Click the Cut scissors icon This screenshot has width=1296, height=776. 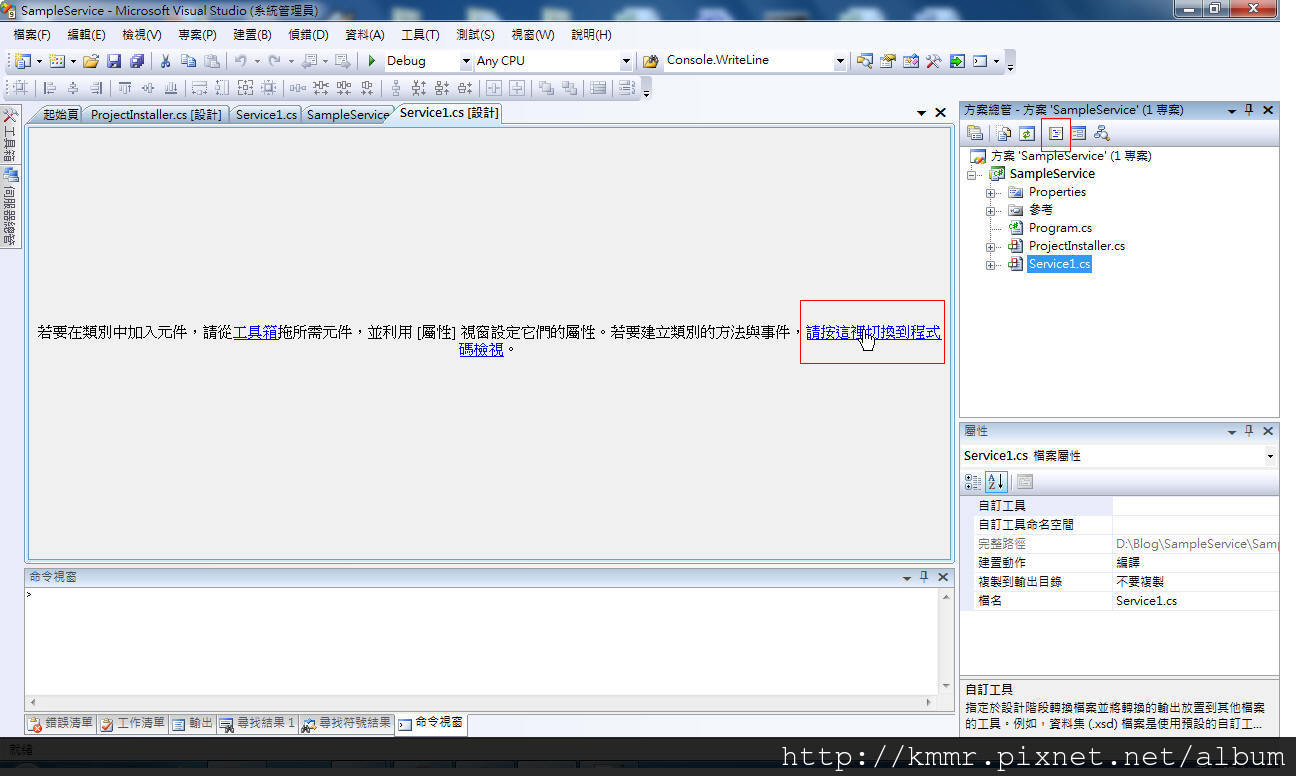pyautogui.click(x=166, y=61)
